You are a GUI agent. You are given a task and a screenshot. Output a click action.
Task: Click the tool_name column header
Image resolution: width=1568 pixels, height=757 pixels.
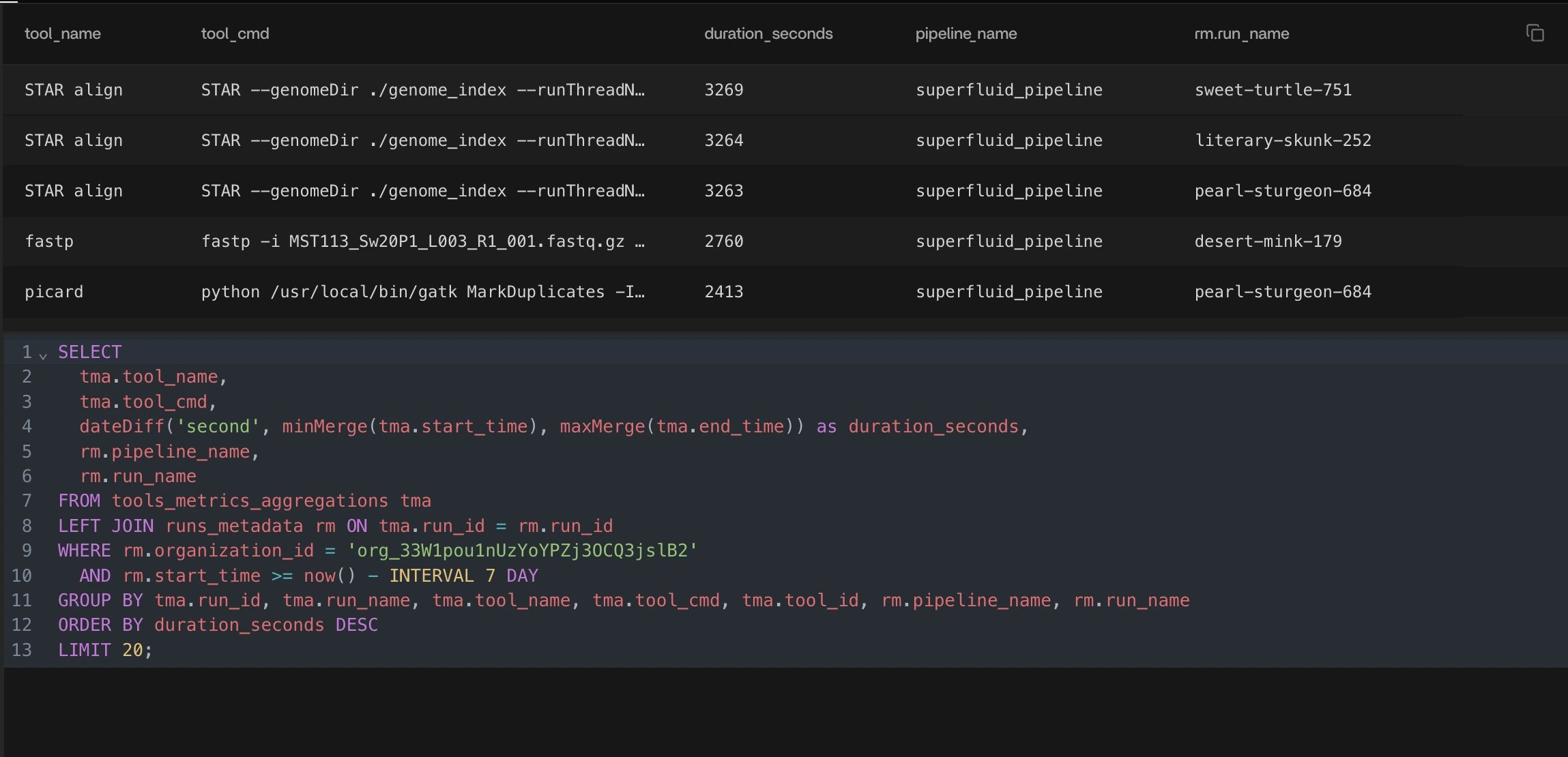point(63,33)
